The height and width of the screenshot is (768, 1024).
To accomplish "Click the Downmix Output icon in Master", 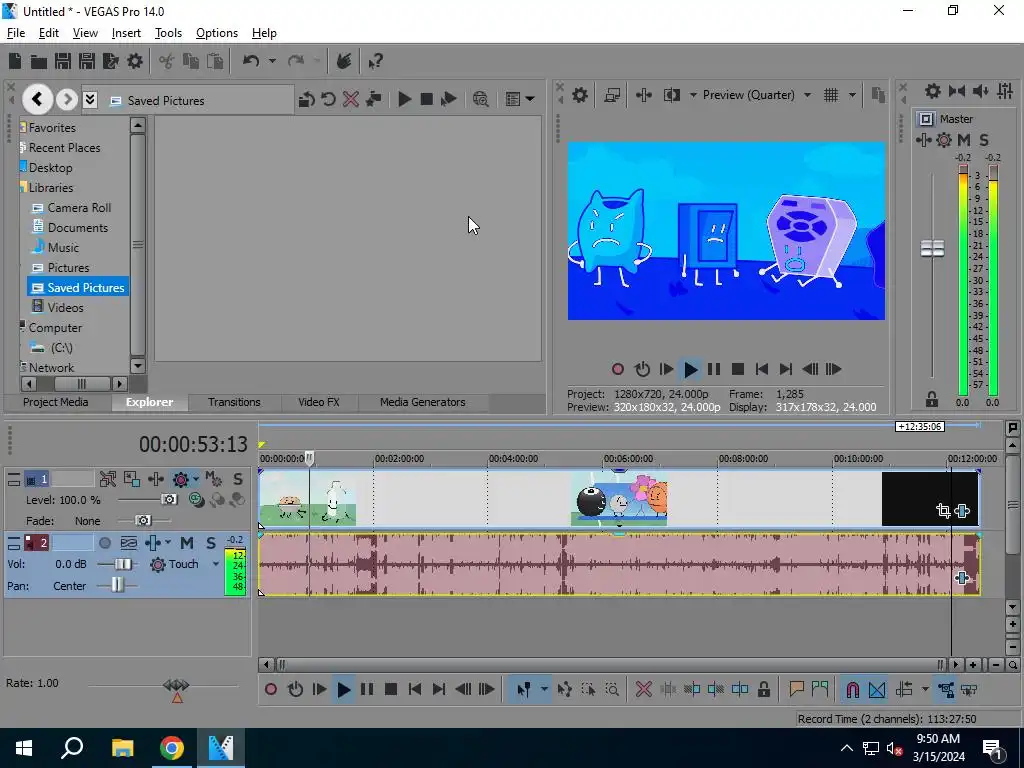I will click(x=957, y=91).
